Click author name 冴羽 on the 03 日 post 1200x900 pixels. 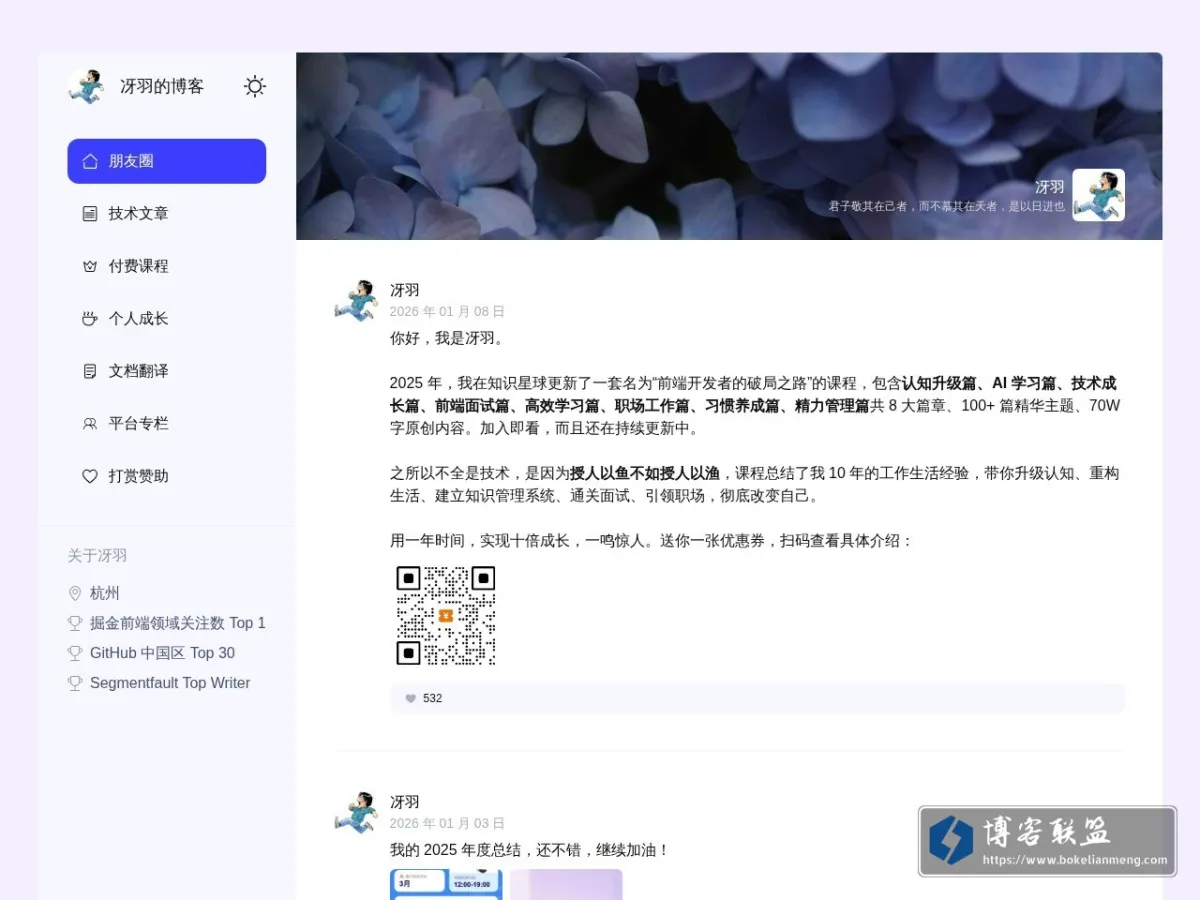405,802
